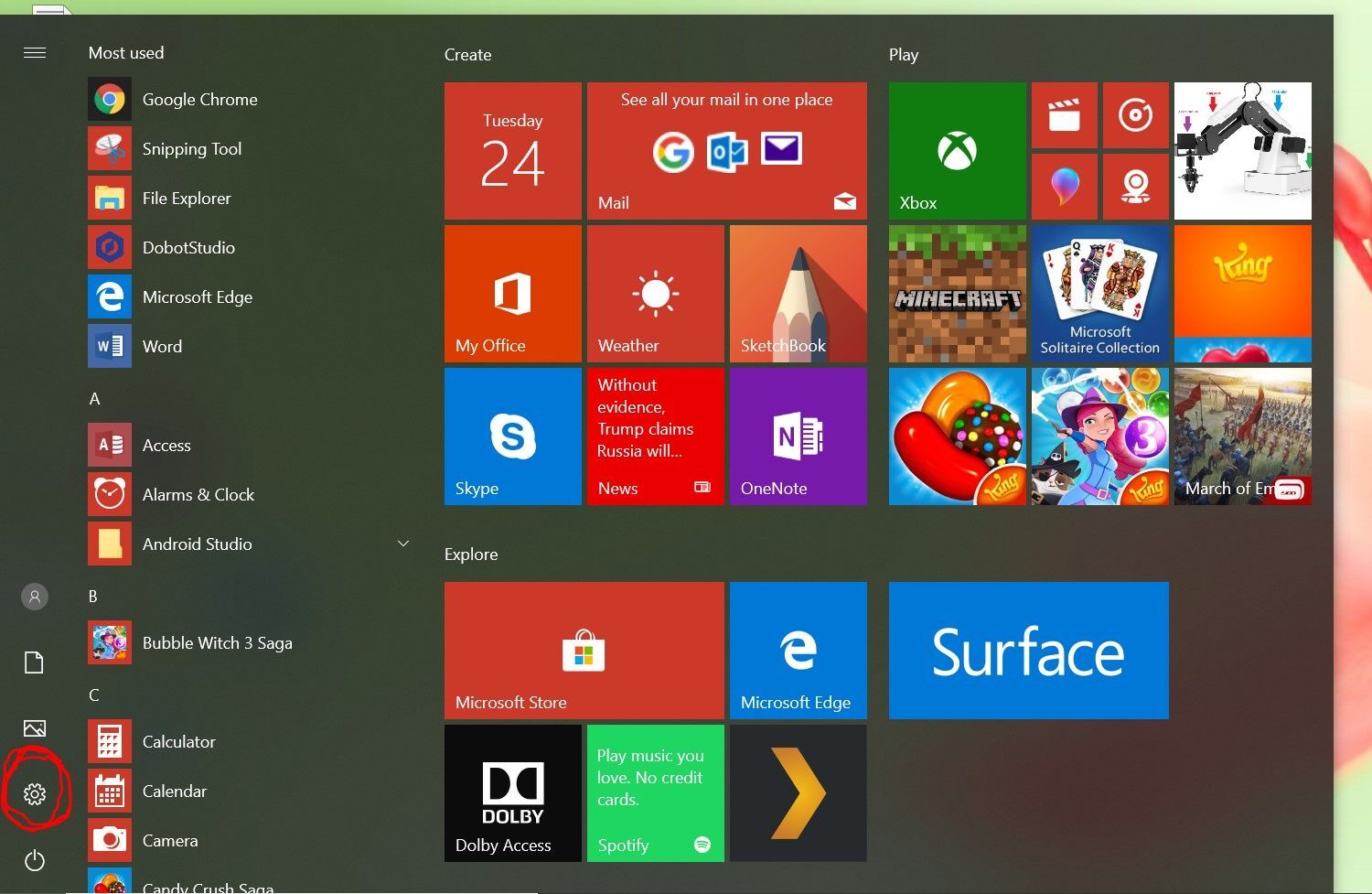Open the Skype tile
The image size is (1372, 894).
coord(513,436)
